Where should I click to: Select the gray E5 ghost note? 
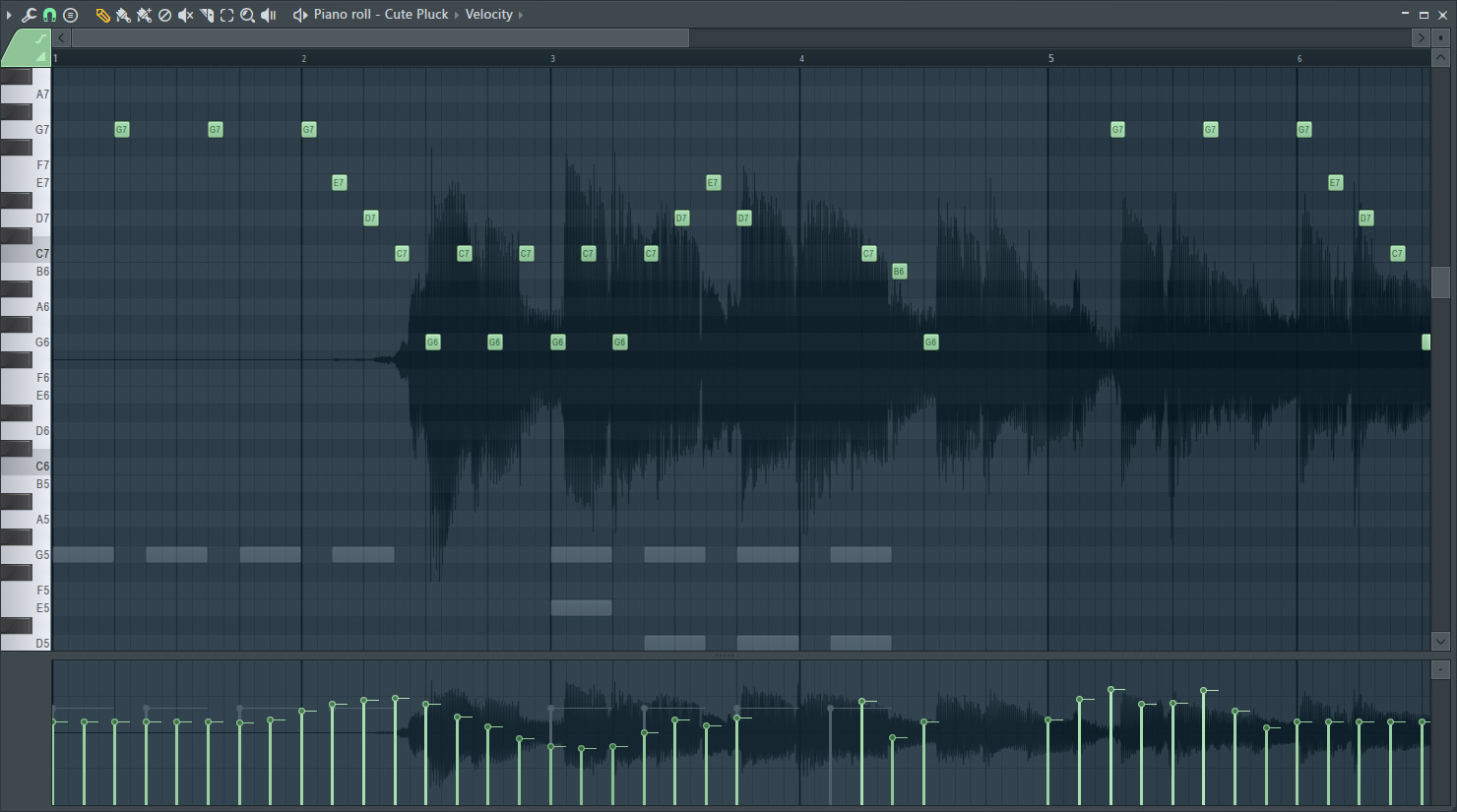(x=581, y=608)
